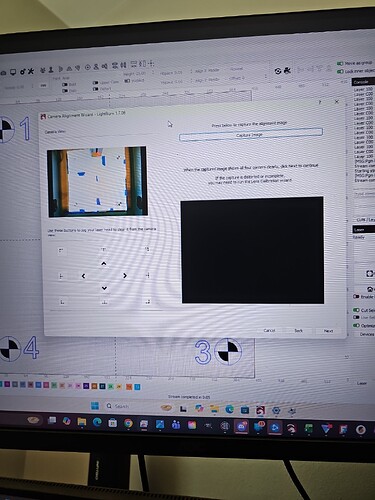Jog the laser head left with the left arrow
This screenshot has height=500, width=375.
(x=83, y=276)
